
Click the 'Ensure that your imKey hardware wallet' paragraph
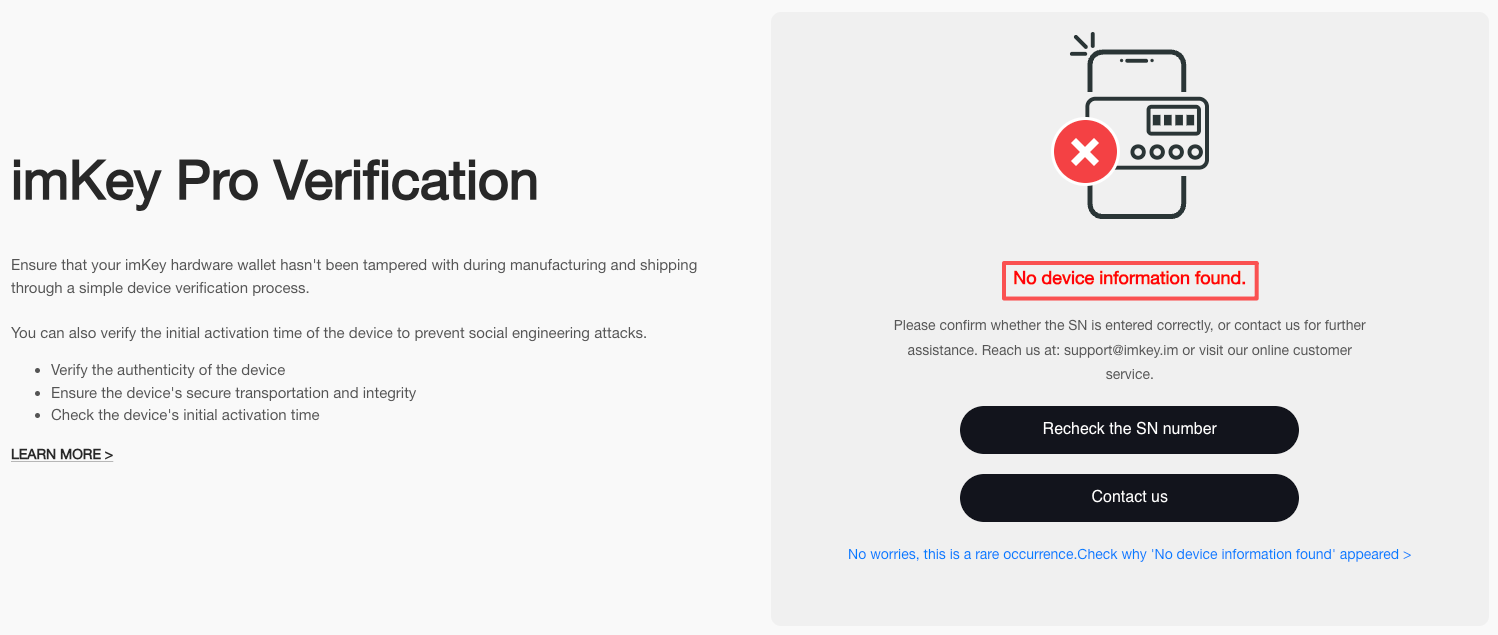(x=354, y=277)
